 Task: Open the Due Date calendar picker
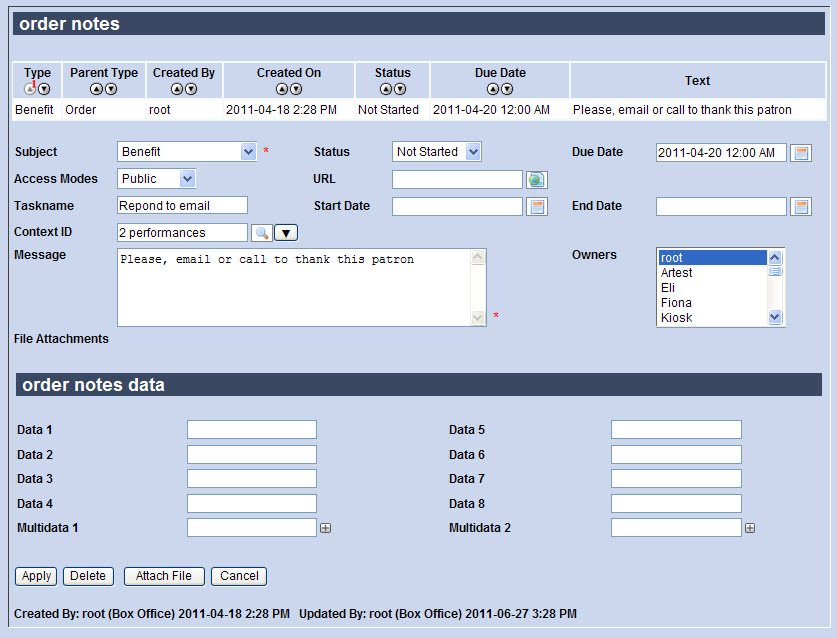click(801, 153)
